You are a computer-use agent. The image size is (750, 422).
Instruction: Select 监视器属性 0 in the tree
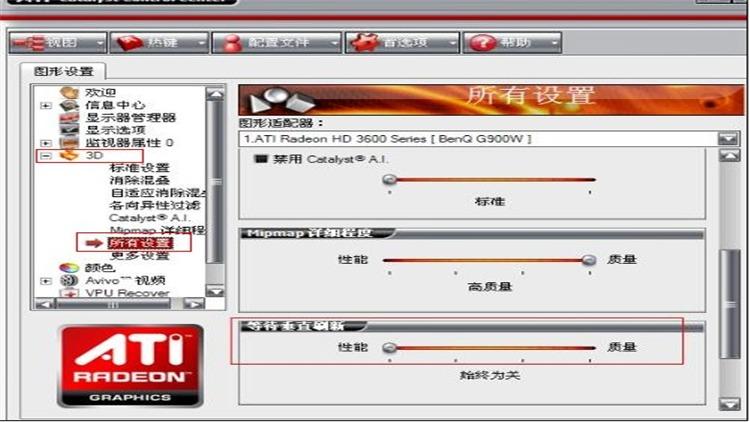(129, 143)
